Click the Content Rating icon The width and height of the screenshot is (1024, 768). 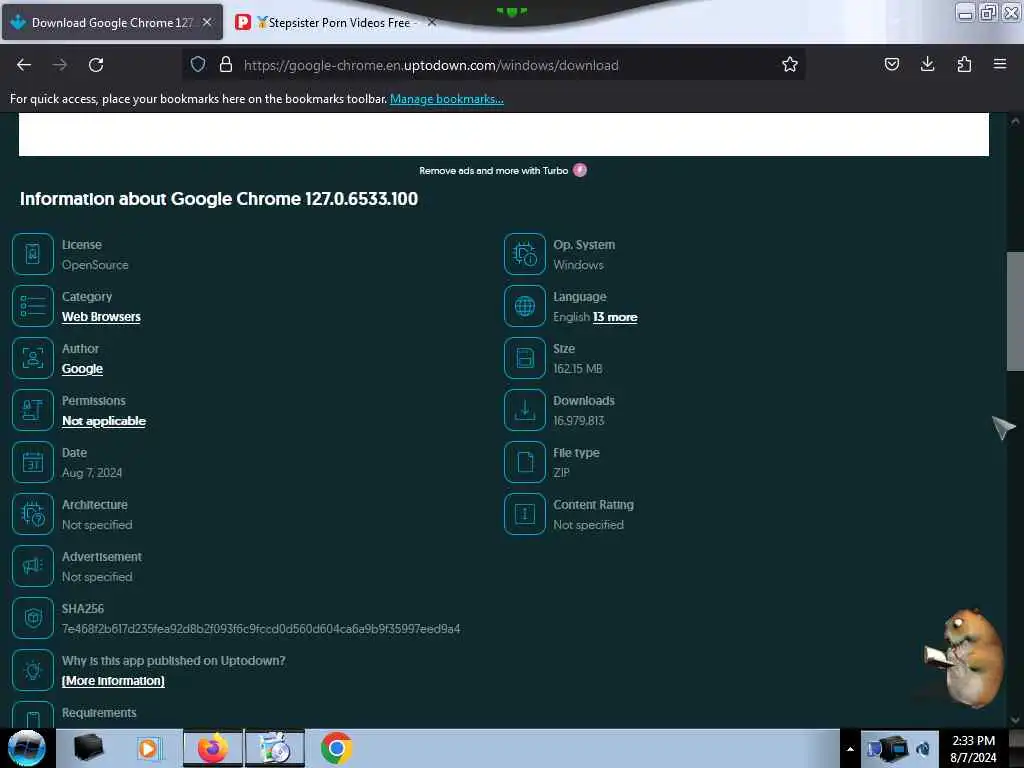pyautogui.click(x=524, y=514)
